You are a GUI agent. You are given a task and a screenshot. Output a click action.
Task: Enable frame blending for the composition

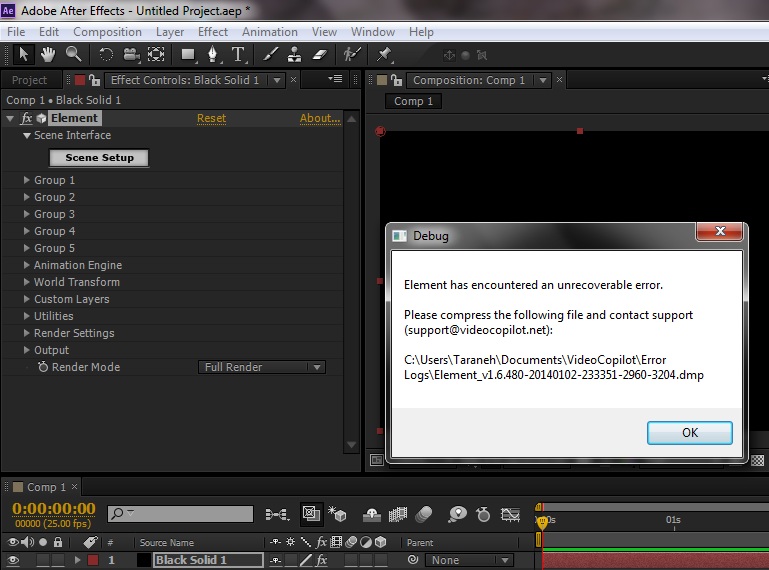click(398, 514)
